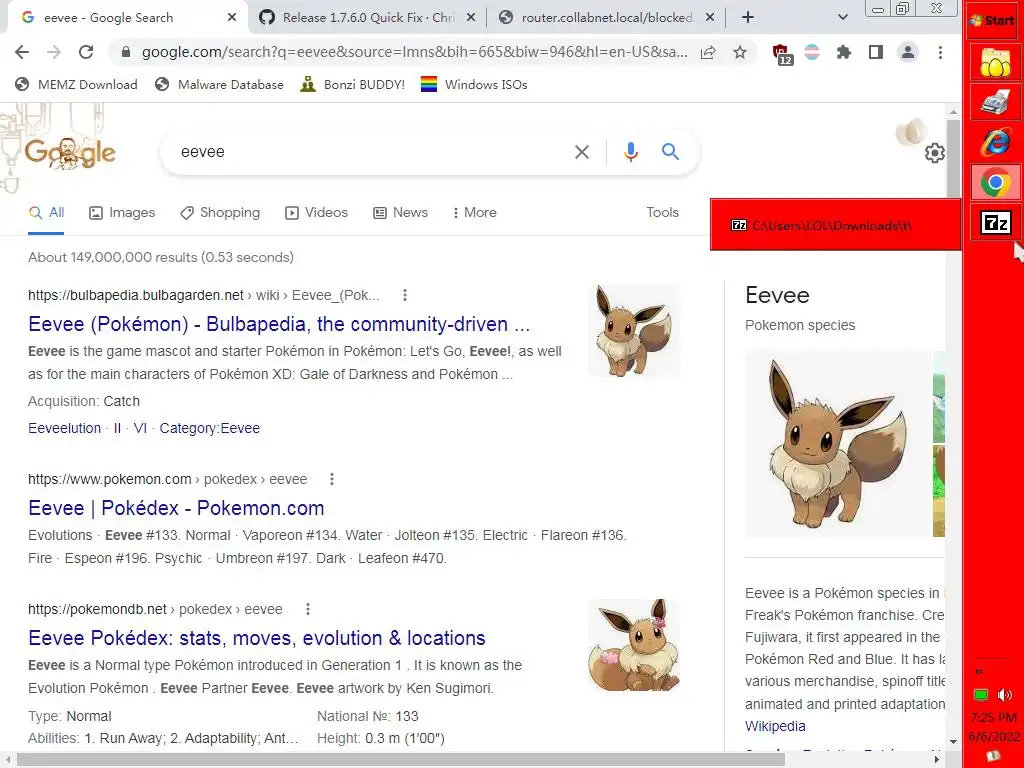Bookmark this page with the star icon
Screen dimensions: 1024x768
click(x=739, y=52)
